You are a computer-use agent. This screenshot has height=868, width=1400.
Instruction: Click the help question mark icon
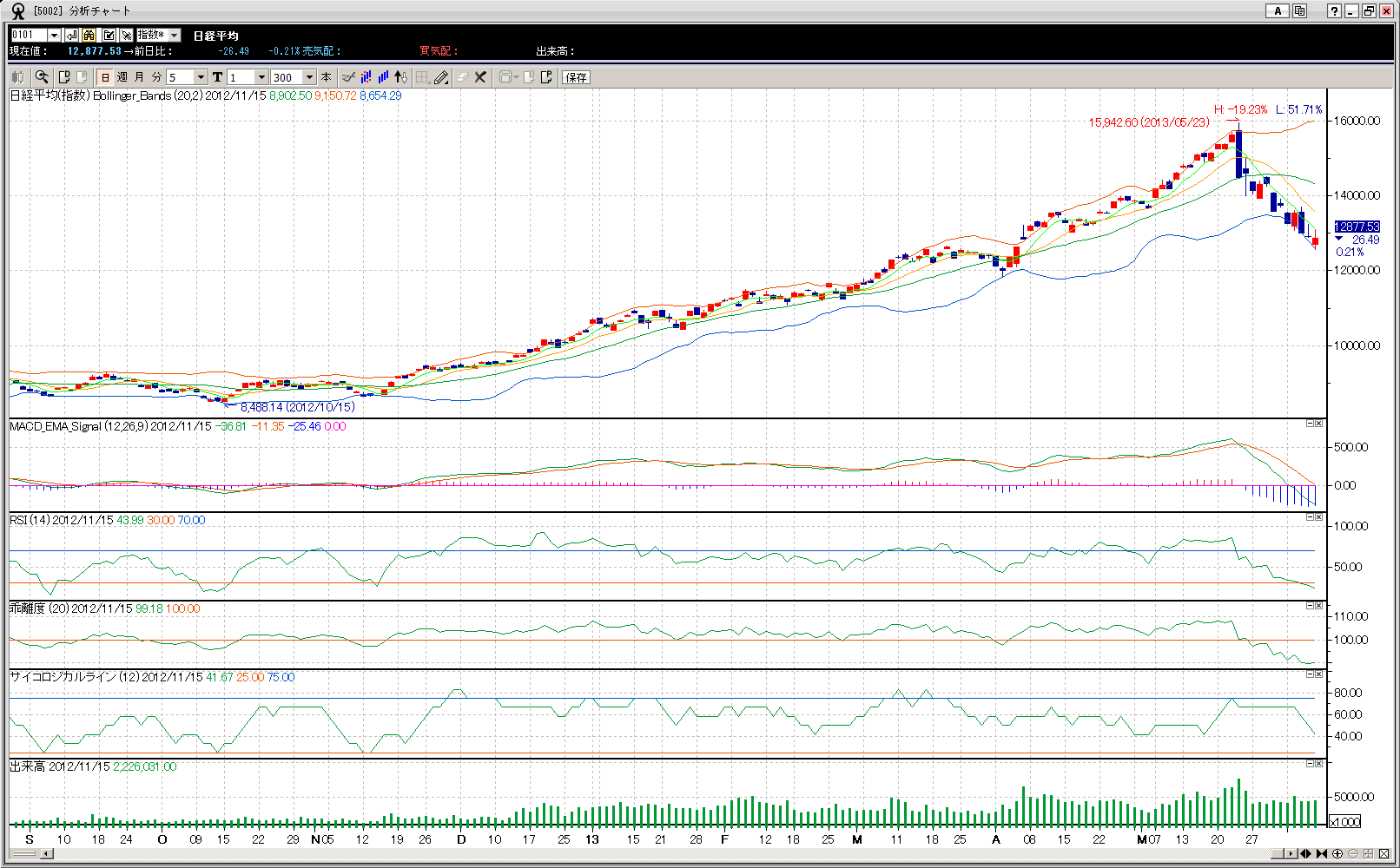pos(1334,11)
